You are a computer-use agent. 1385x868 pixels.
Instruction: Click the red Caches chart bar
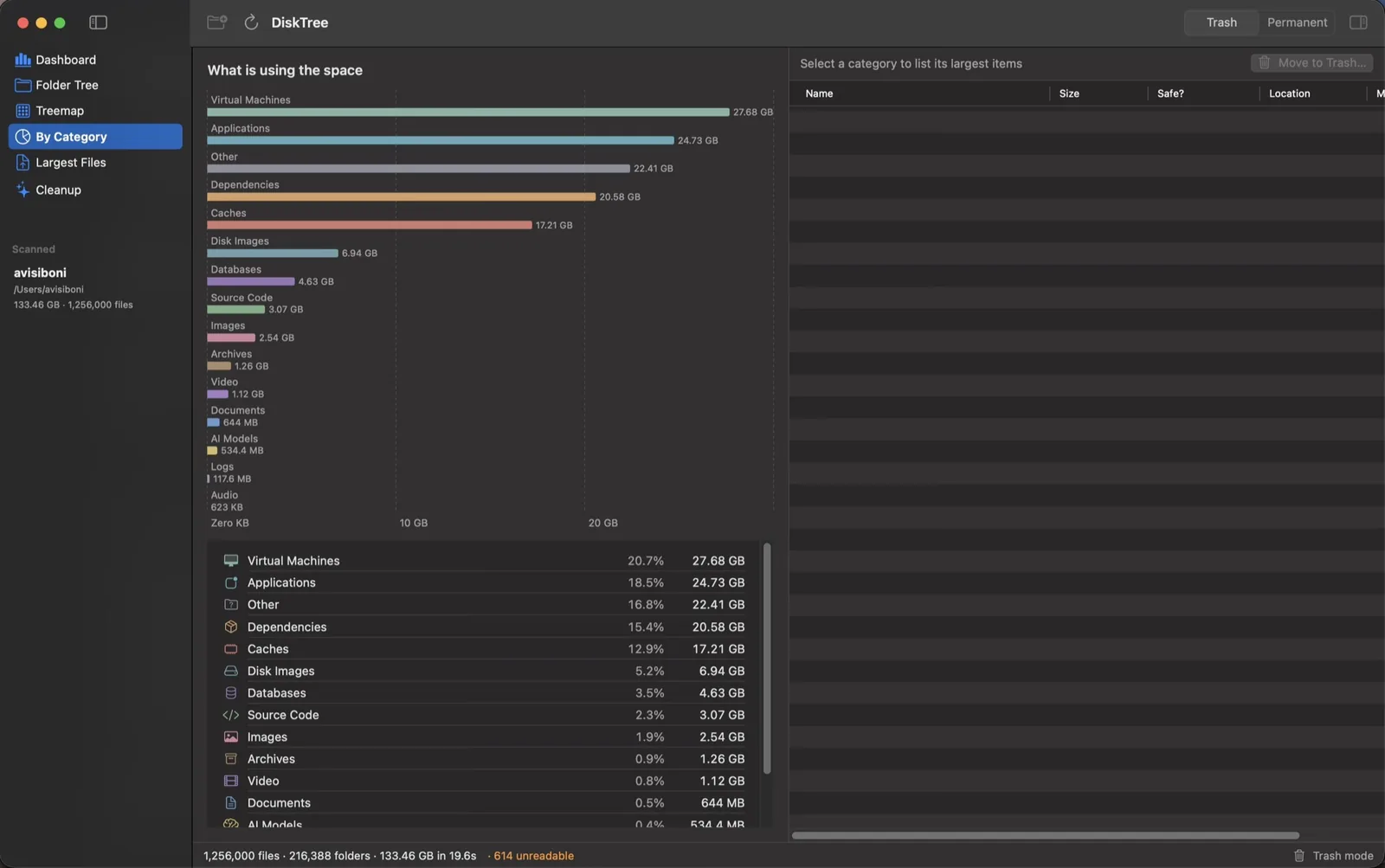click(x=370, y=225)
